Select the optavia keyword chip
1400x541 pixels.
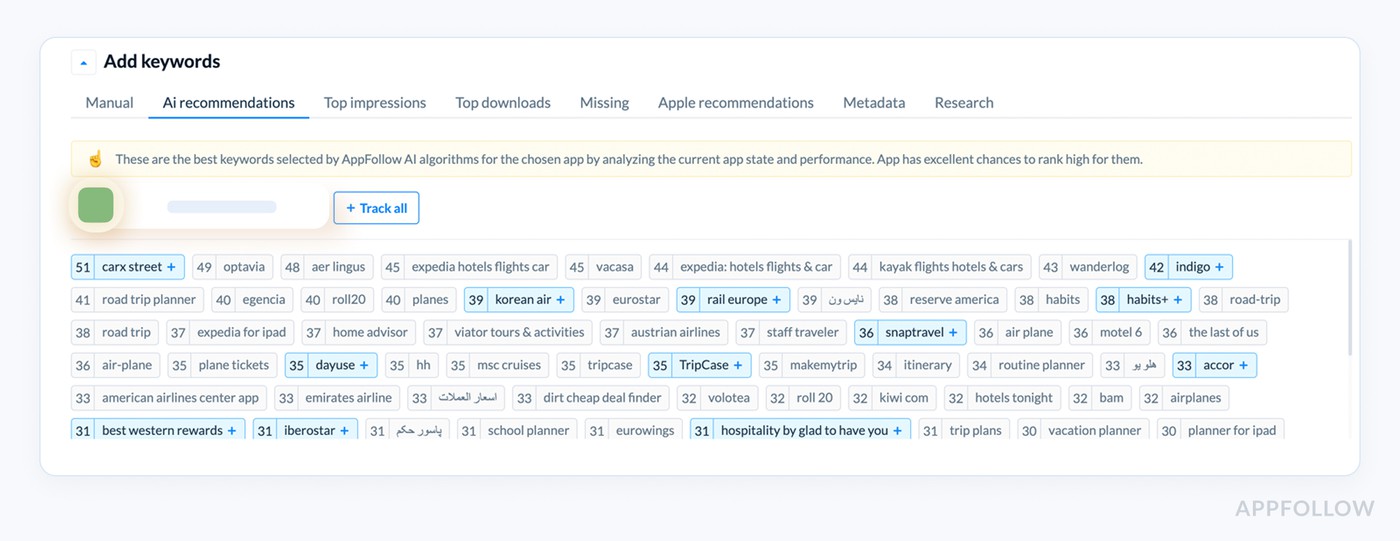[233, 267]
